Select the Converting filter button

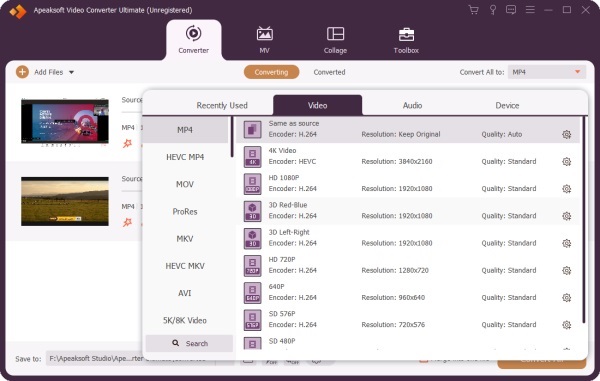(x=271, y=72)
